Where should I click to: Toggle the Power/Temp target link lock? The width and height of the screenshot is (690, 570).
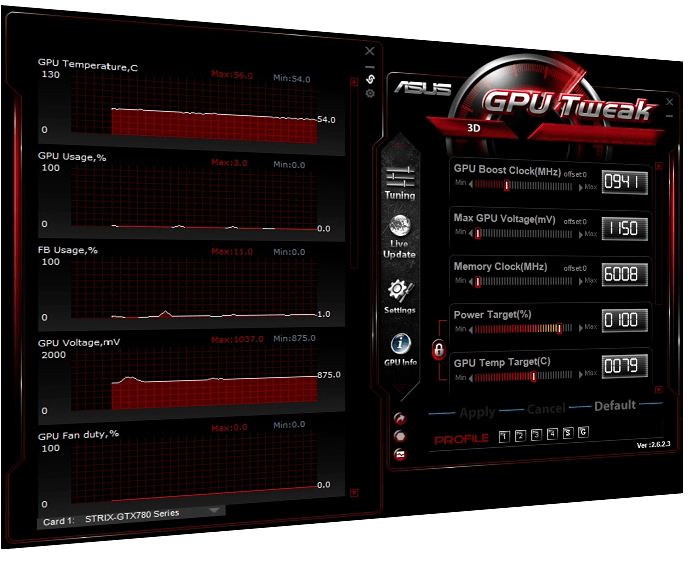pos(438,350)
